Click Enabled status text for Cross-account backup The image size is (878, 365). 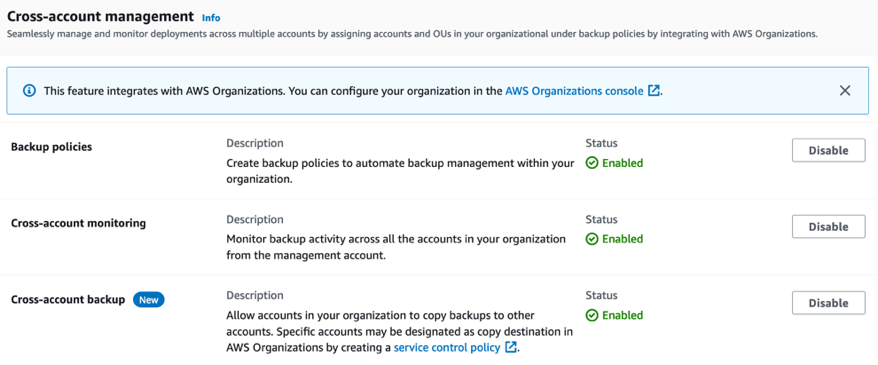coord(622,315)
